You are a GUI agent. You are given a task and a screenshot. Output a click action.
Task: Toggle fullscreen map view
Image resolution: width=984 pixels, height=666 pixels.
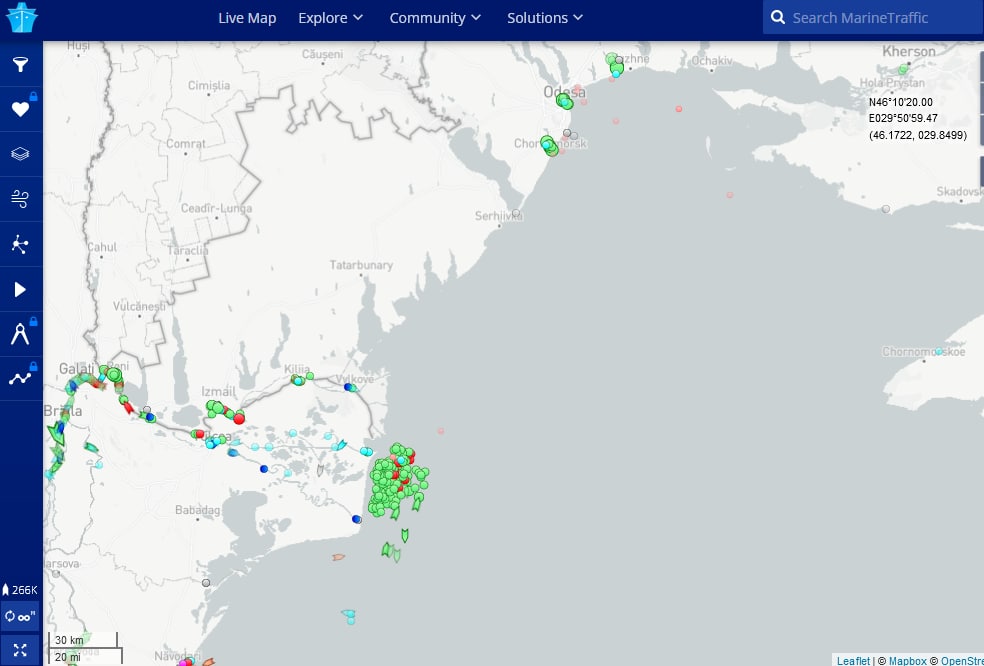(20, 650)
